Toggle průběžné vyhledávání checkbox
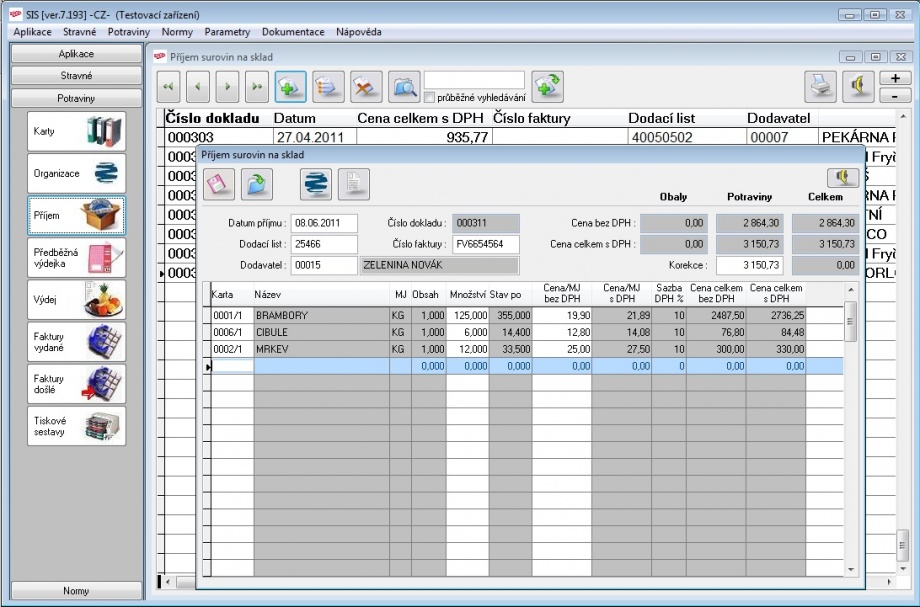This screenshot has height=607, width=920. pos(429,97)
